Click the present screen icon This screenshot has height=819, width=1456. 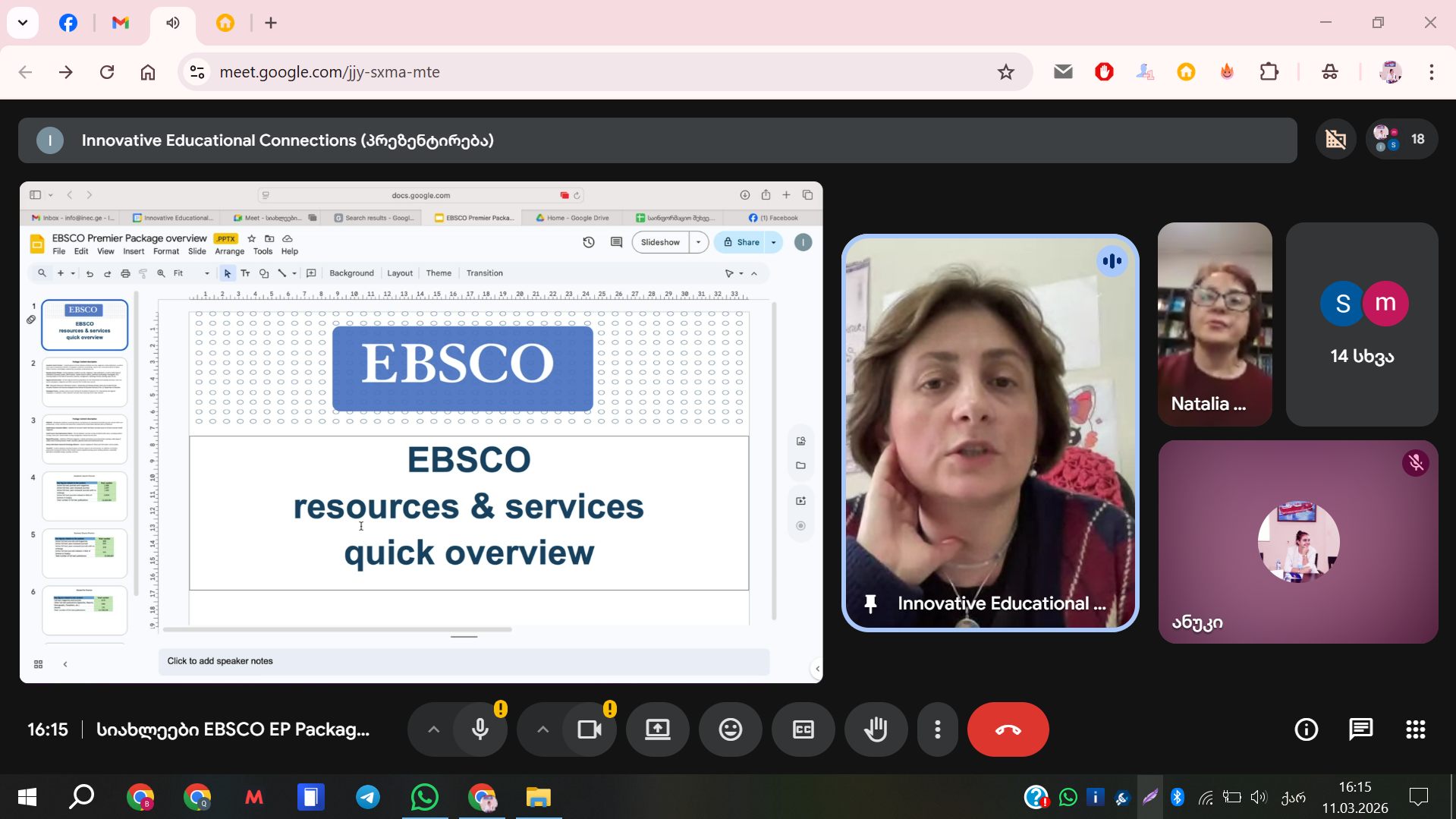coord(657,729)
